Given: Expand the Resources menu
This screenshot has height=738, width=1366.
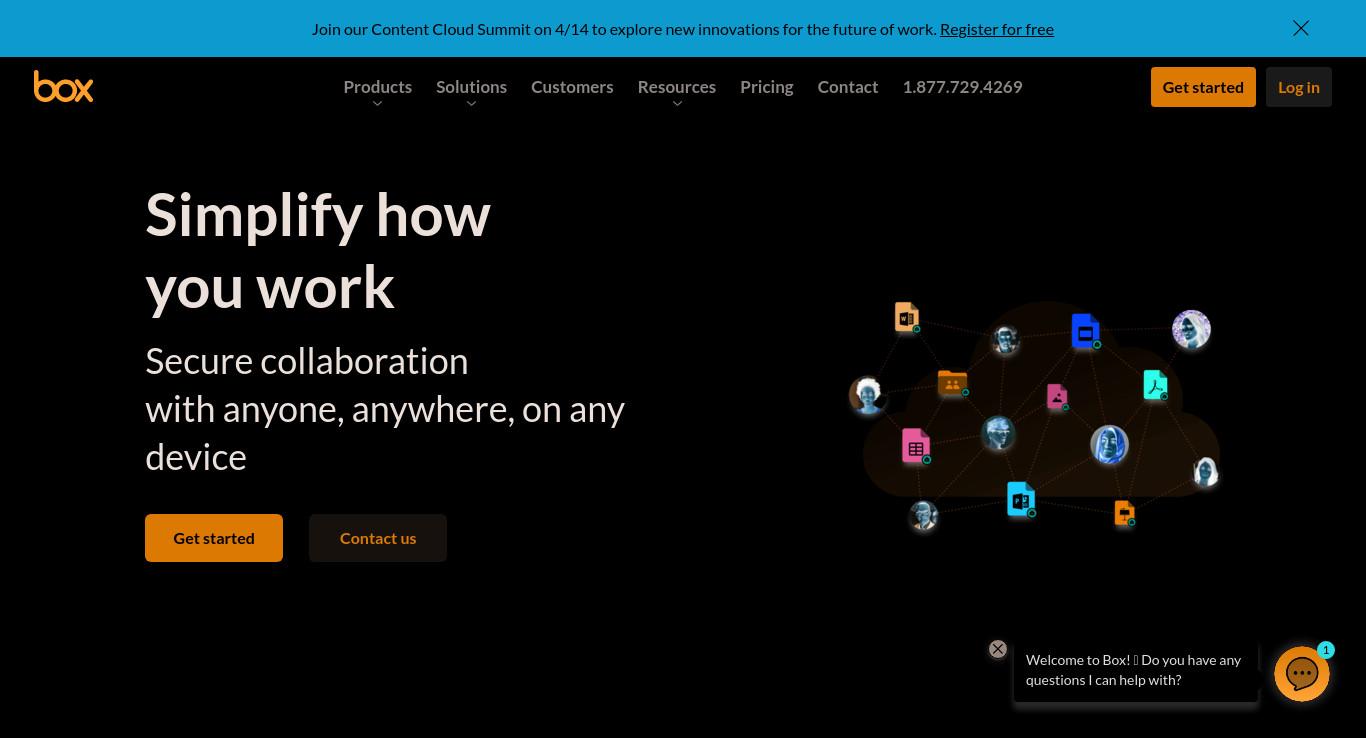Looking at the screenshot, I should (x=677, y=88).
